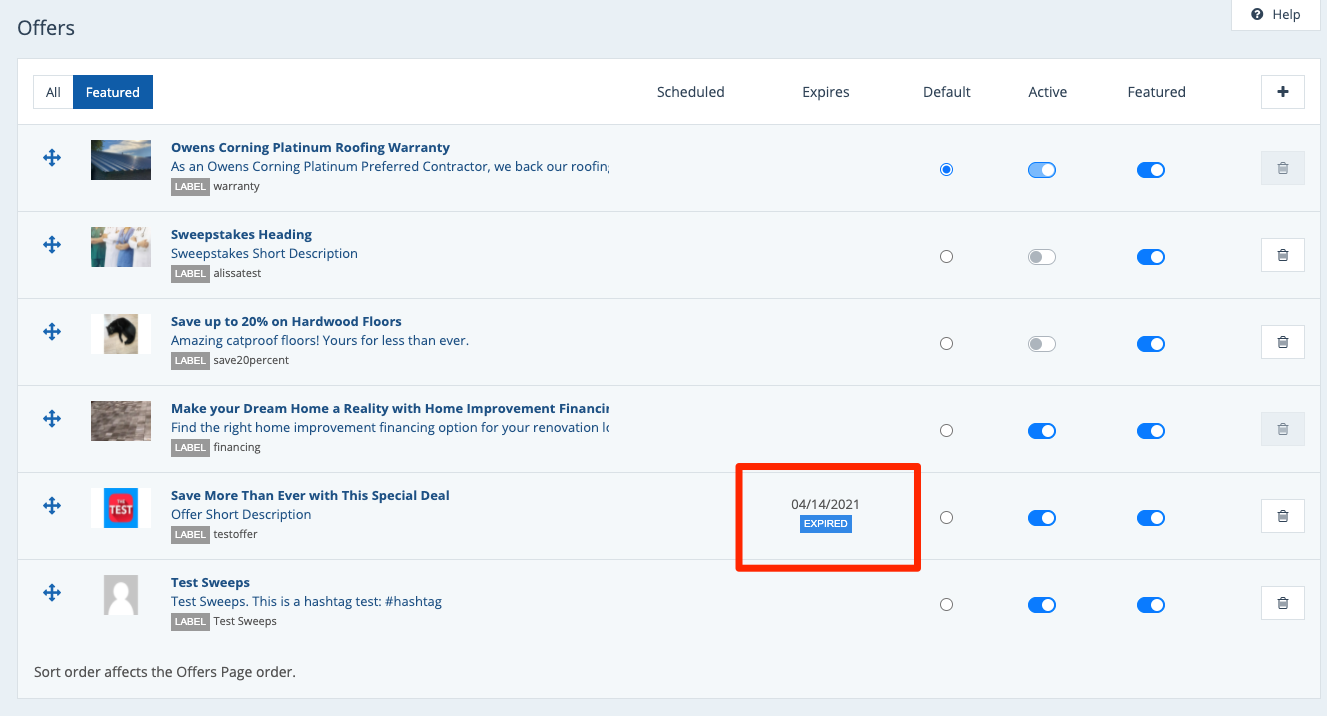This screenshot has width=1327, height=716.
Task: Click the red TEST offer thumbnail
Action: [x=121, y=508]
